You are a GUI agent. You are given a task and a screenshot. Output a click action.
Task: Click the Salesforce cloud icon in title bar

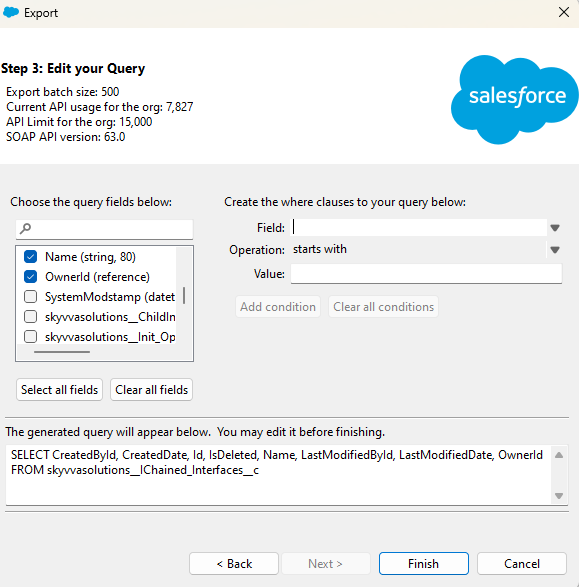click(11, 12)
